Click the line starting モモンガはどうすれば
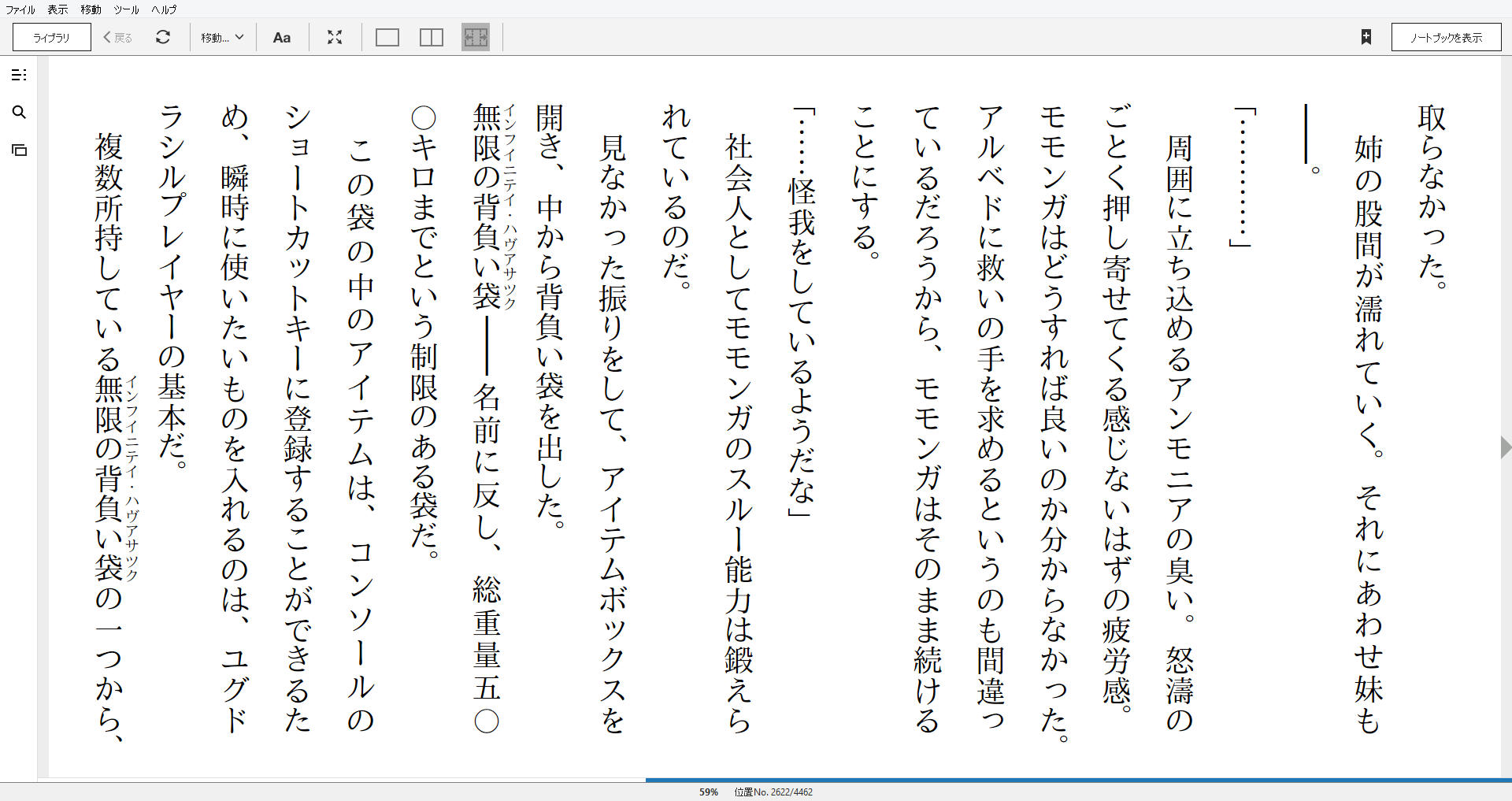Viewport: 1512px width, 801px height. point(1054,423)
